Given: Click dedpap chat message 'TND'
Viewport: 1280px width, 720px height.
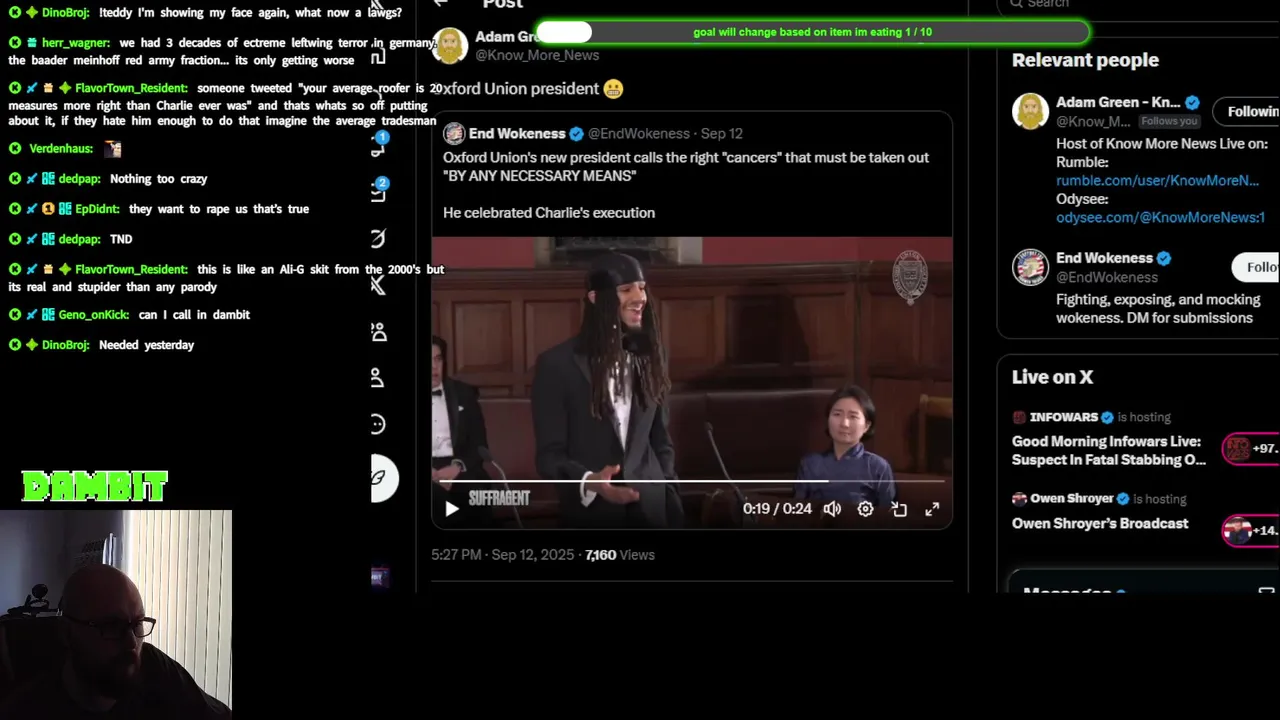Looking at the screenshot, I should coord(121,239).
